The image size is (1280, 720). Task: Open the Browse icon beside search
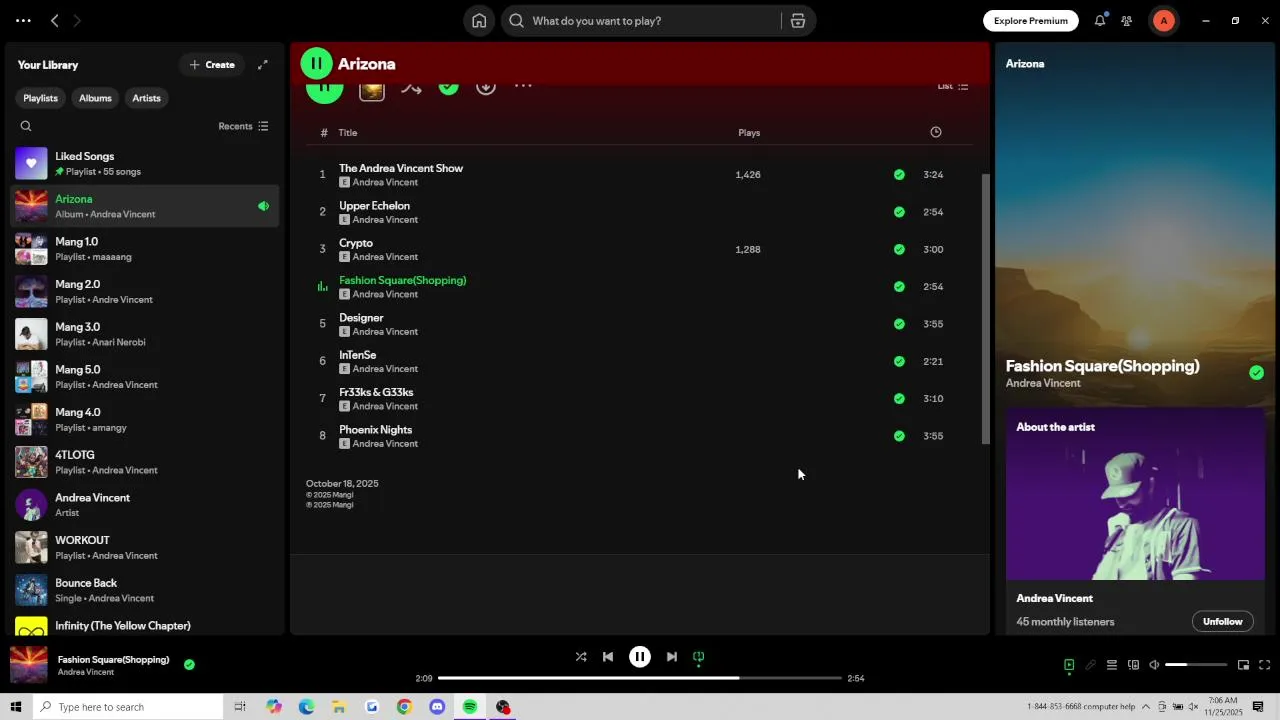[x=798, y=21]
